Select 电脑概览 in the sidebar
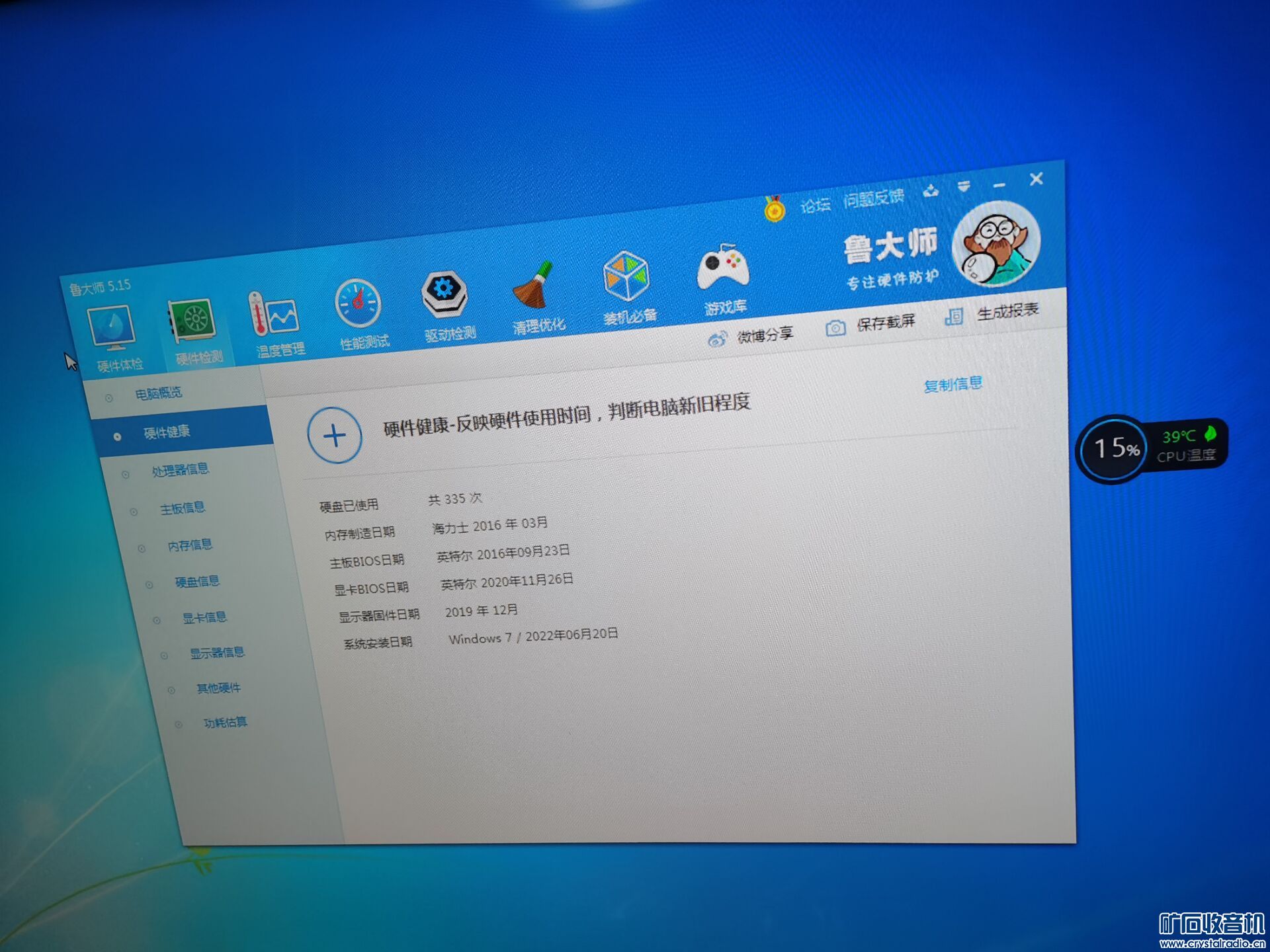Viewport: 1270px width, 952px height. click(158, 393)
